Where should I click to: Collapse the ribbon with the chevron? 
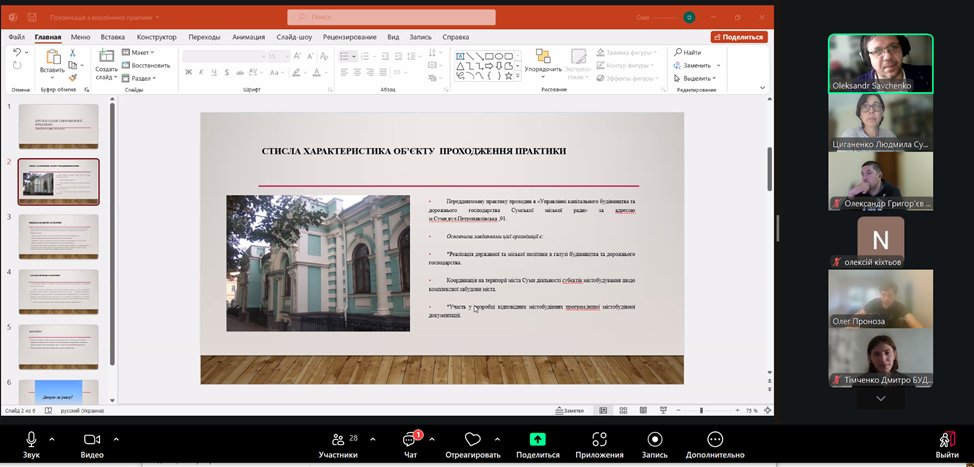(763, 88)
